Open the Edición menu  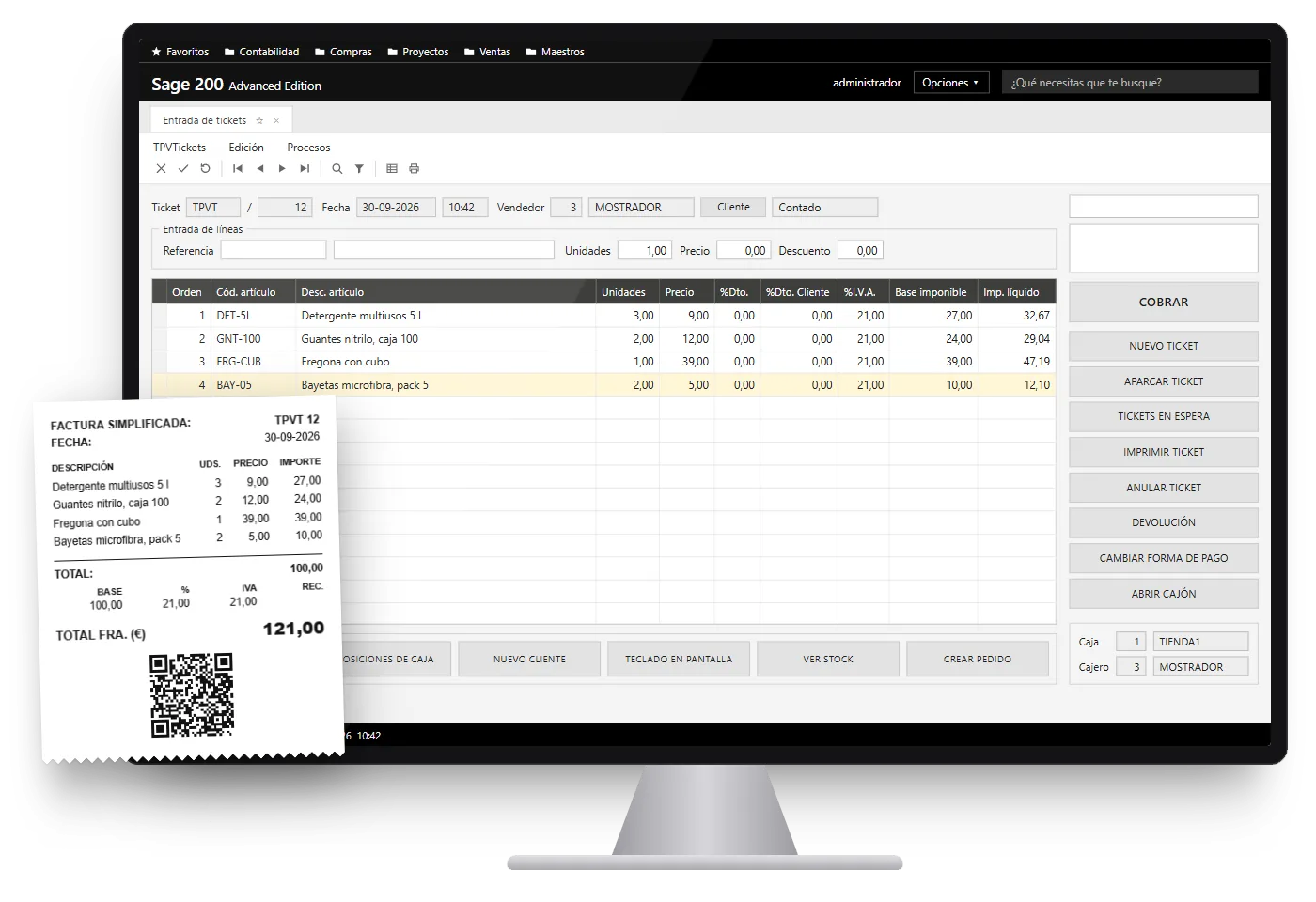point(246,148)
